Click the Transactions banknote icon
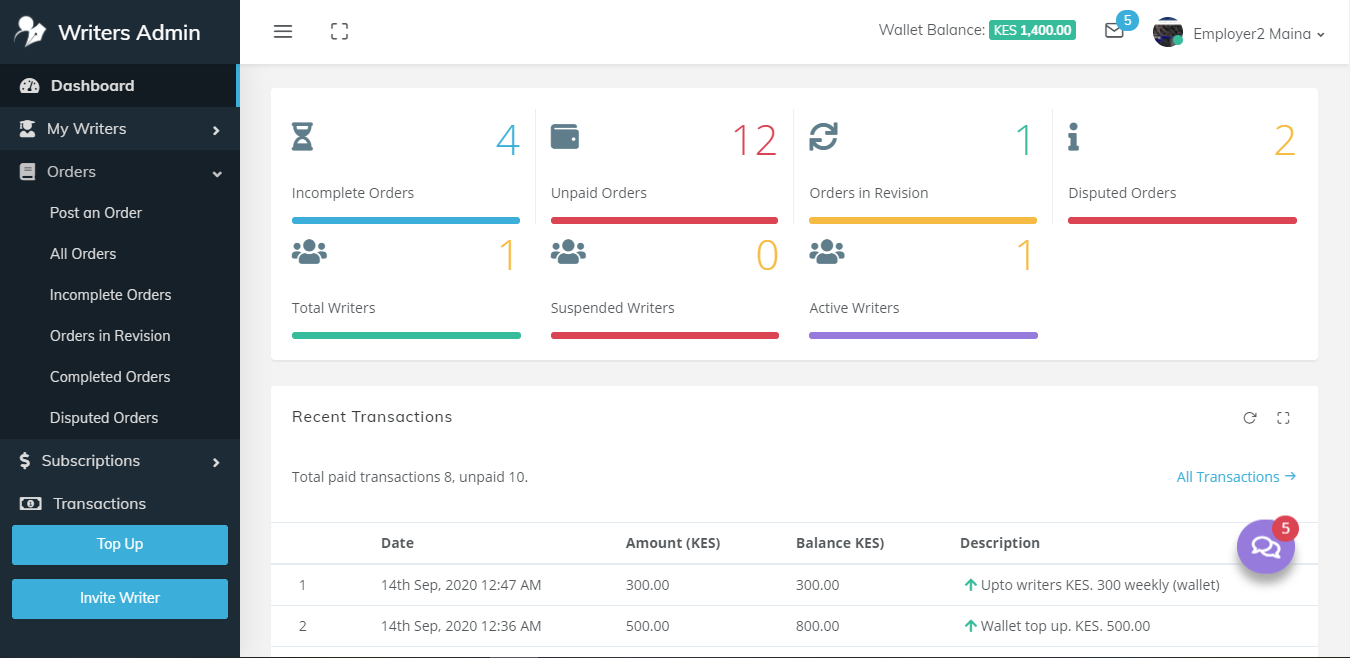Screen dimensions: 1350x658 (30, 504)
